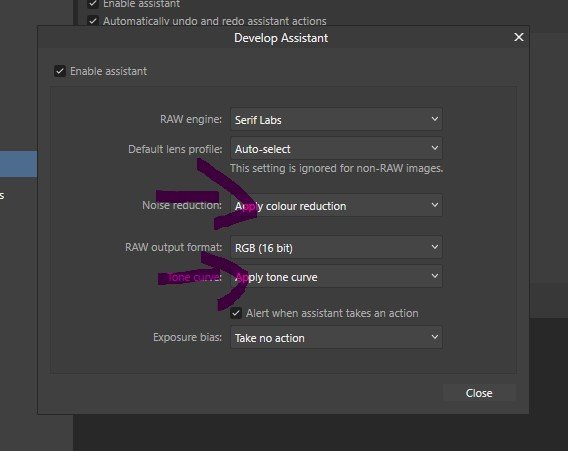
Task: Open the Default lens profile dropdown
Action: [x=336, y=148]
